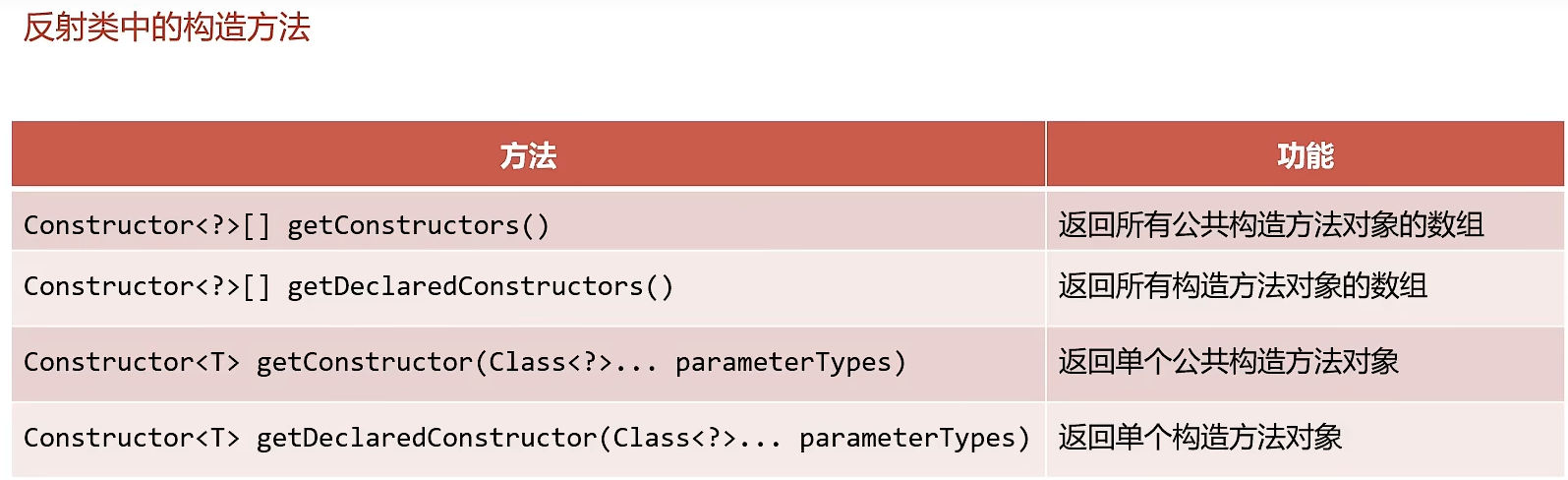The height and width of the screenshot is (480, 1568).
Task: Click Constructor<T> return type in the getDeclaredConstructor row
Action: (x=131, y=439)
